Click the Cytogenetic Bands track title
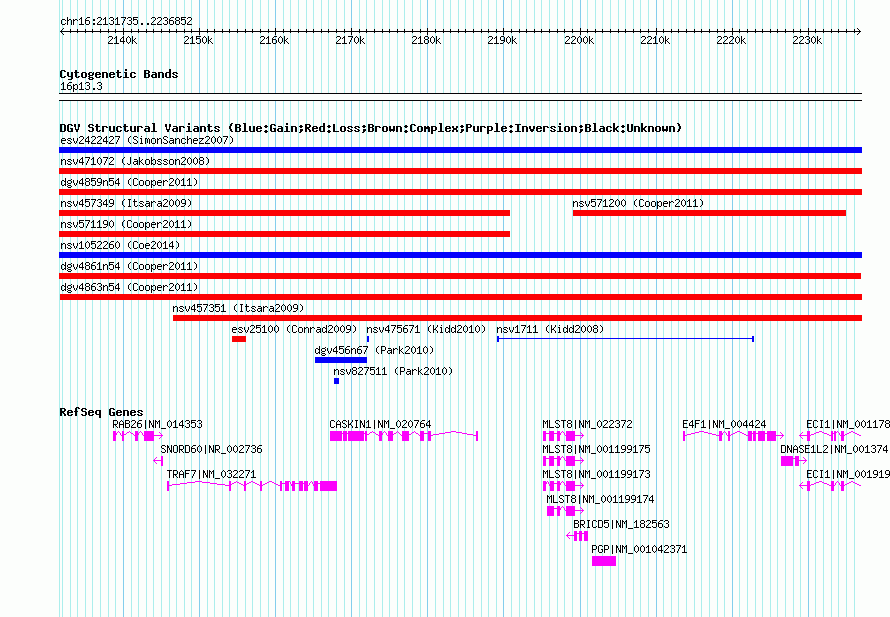Screen dimensions: 890x617 click(119, 74)
